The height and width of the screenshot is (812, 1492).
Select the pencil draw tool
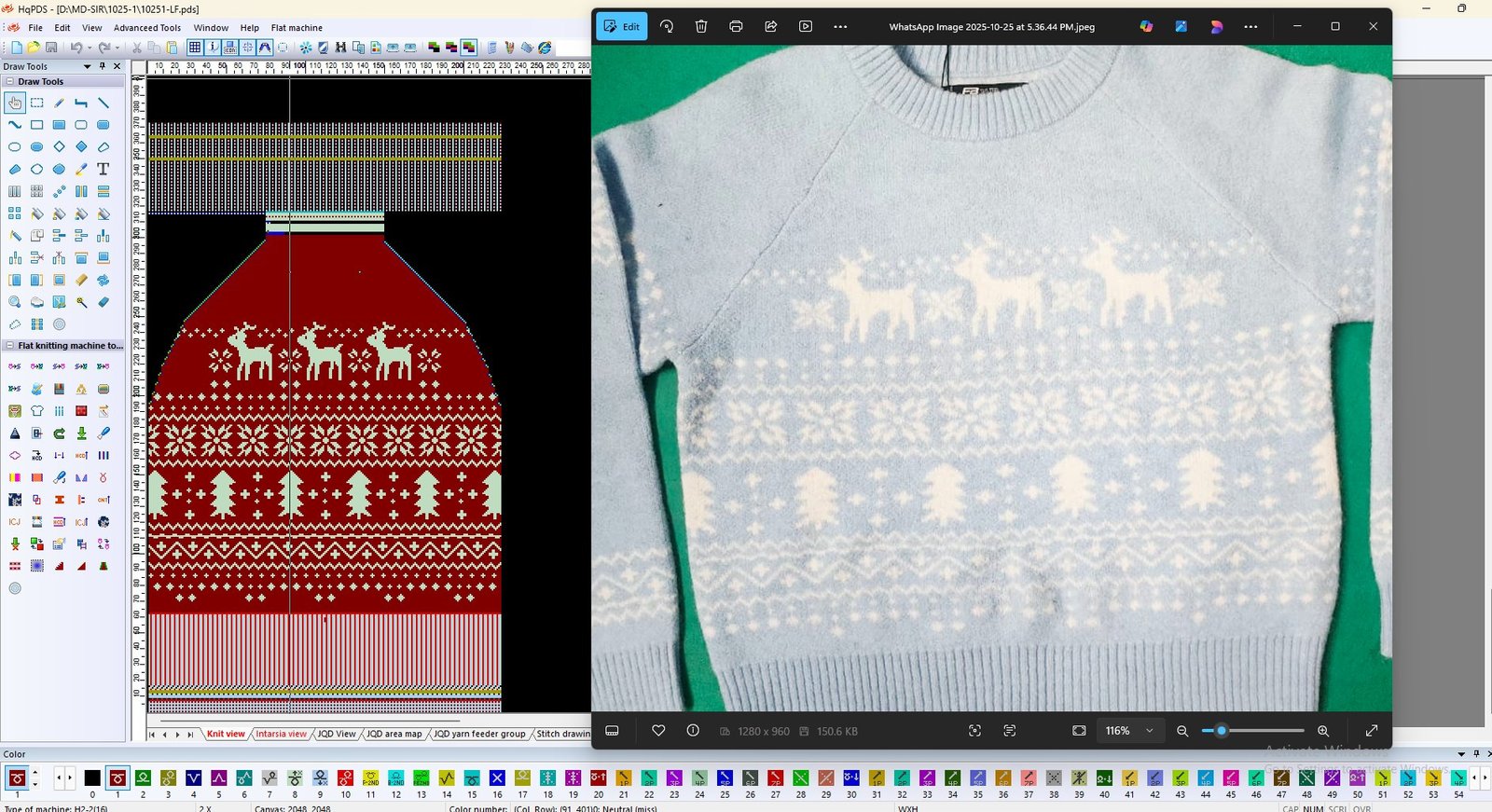click(59, 103)
